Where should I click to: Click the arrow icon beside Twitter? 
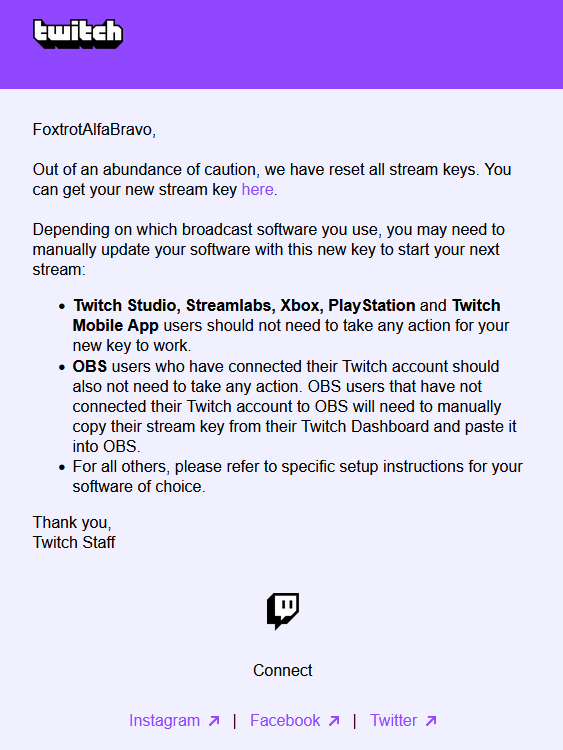431,721
